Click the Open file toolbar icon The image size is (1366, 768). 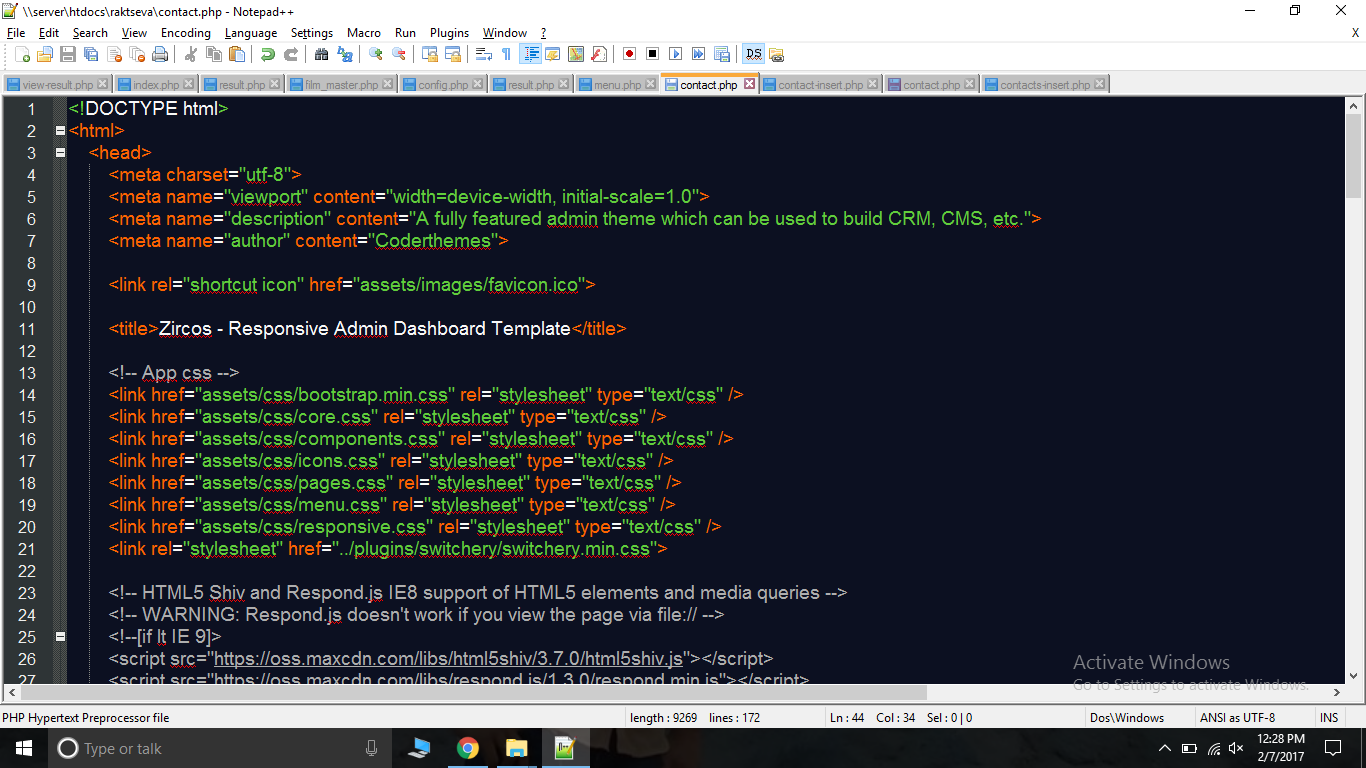tap(45, 54)
